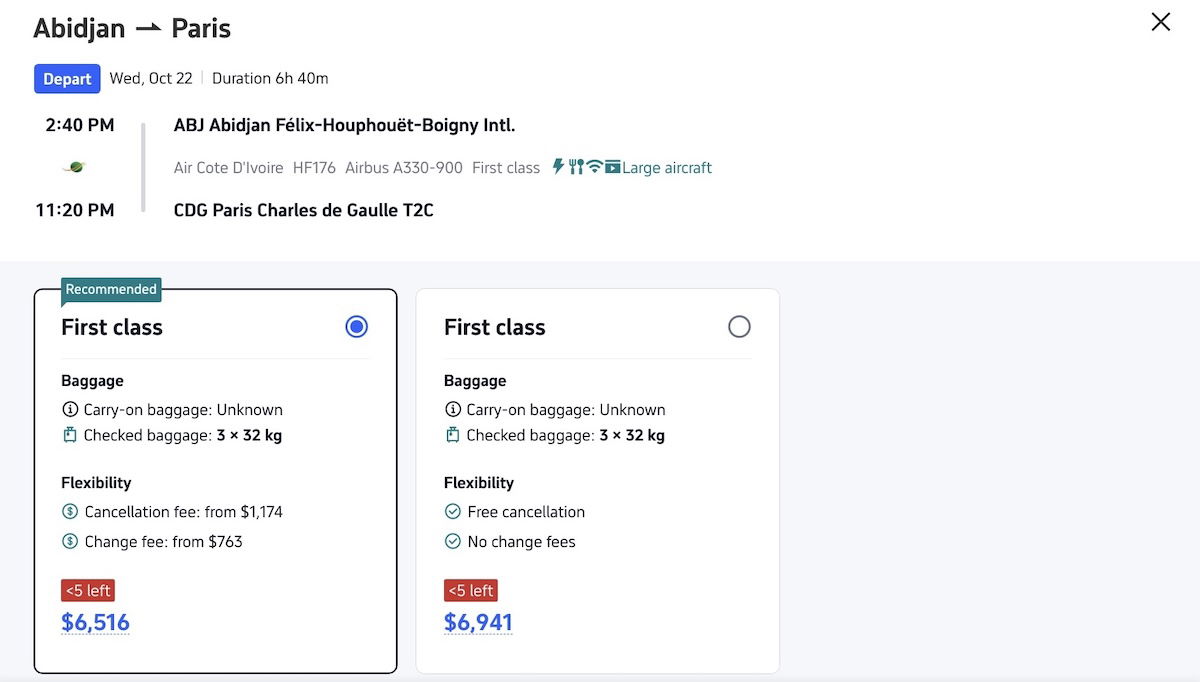This screenshot has height=682, width=1200.
Task: Click the Wi-Fi amenity icon
Action: tap(594, 167)
